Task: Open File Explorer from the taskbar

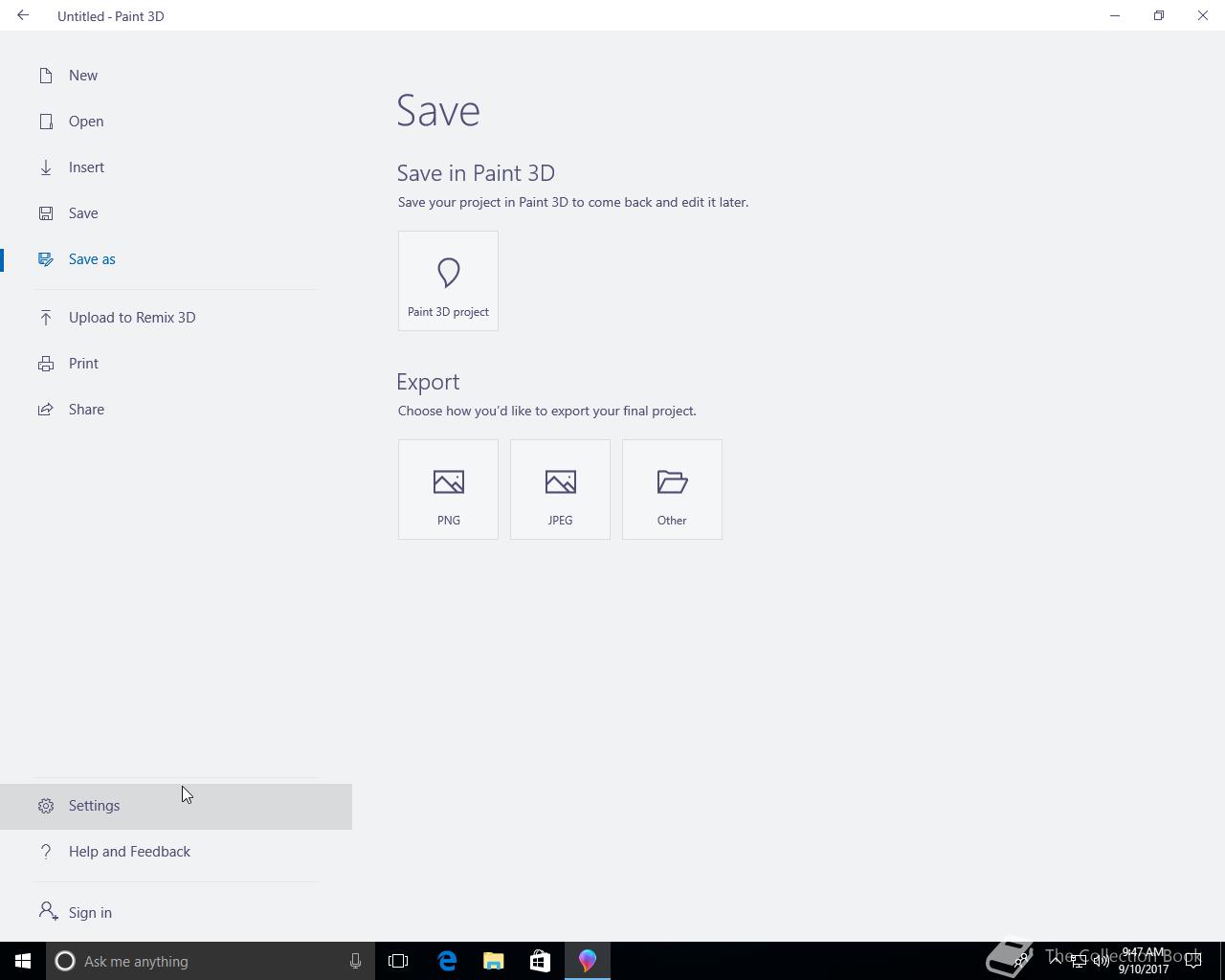Action: click(x=493, y=961)
